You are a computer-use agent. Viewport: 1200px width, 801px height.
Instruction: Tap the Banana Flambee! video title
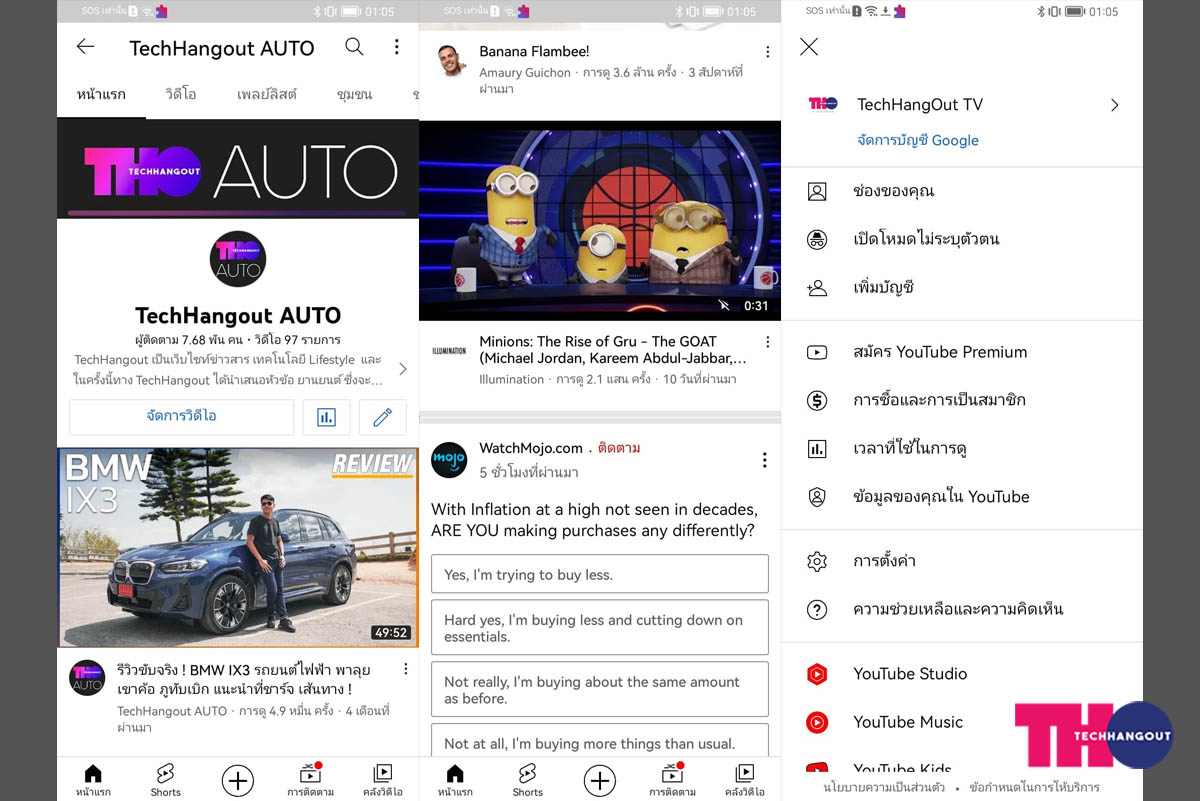click(x=534, y=51)
